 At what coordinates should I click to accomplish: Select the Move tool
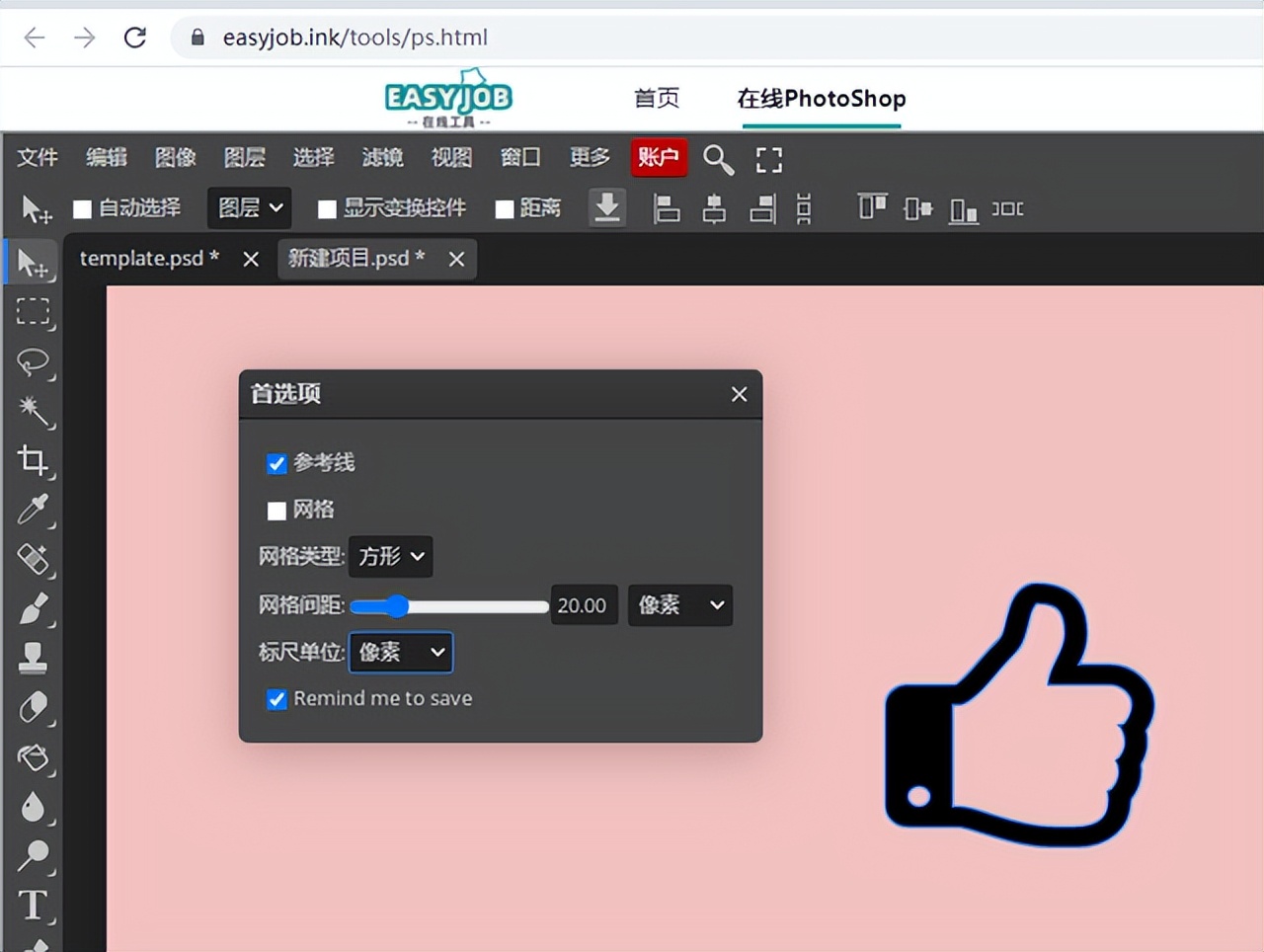click(x=35, y=262)
